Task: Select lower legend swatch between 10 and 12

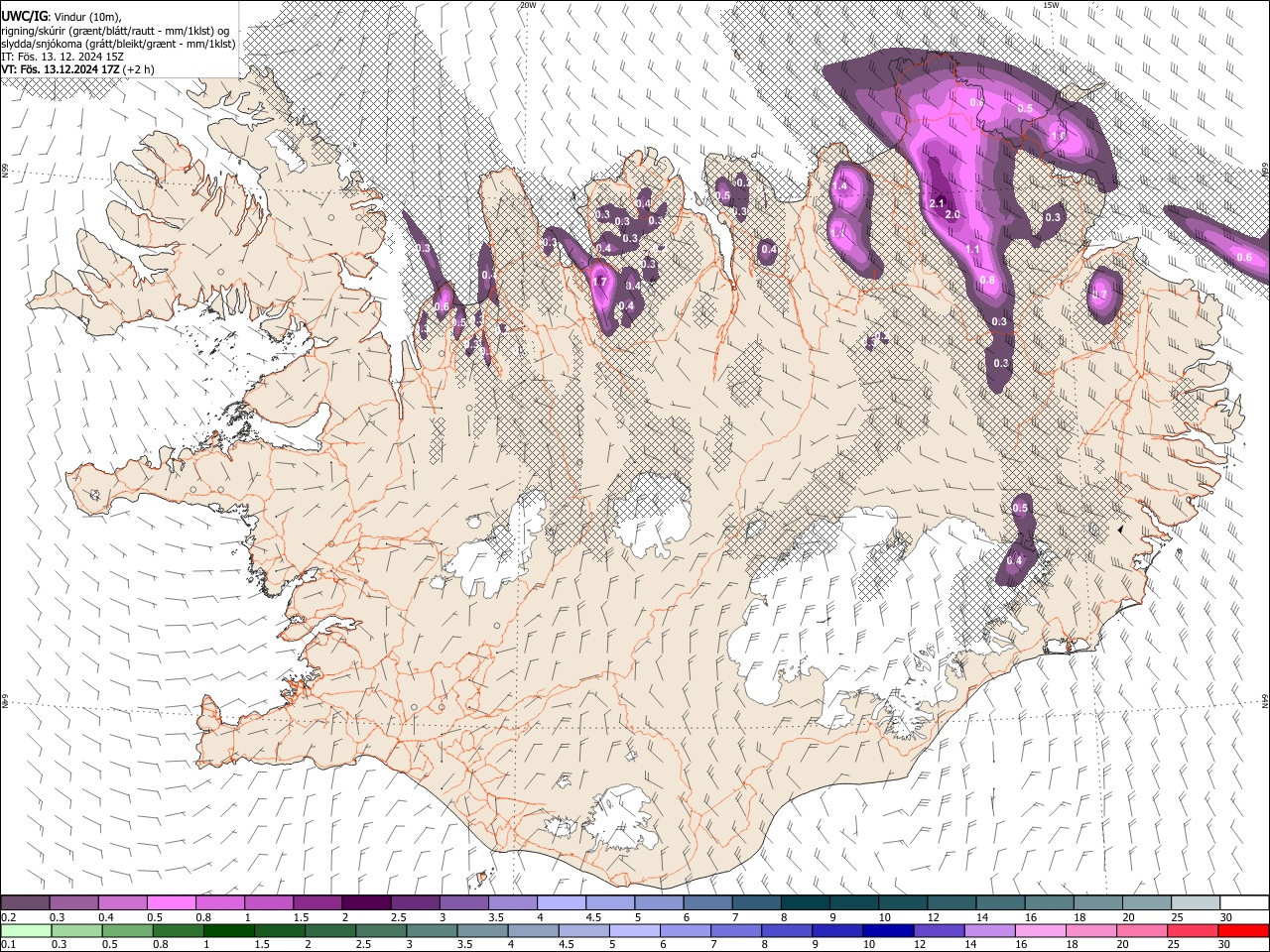Action: pyautogui.click(x=890, y=931)
